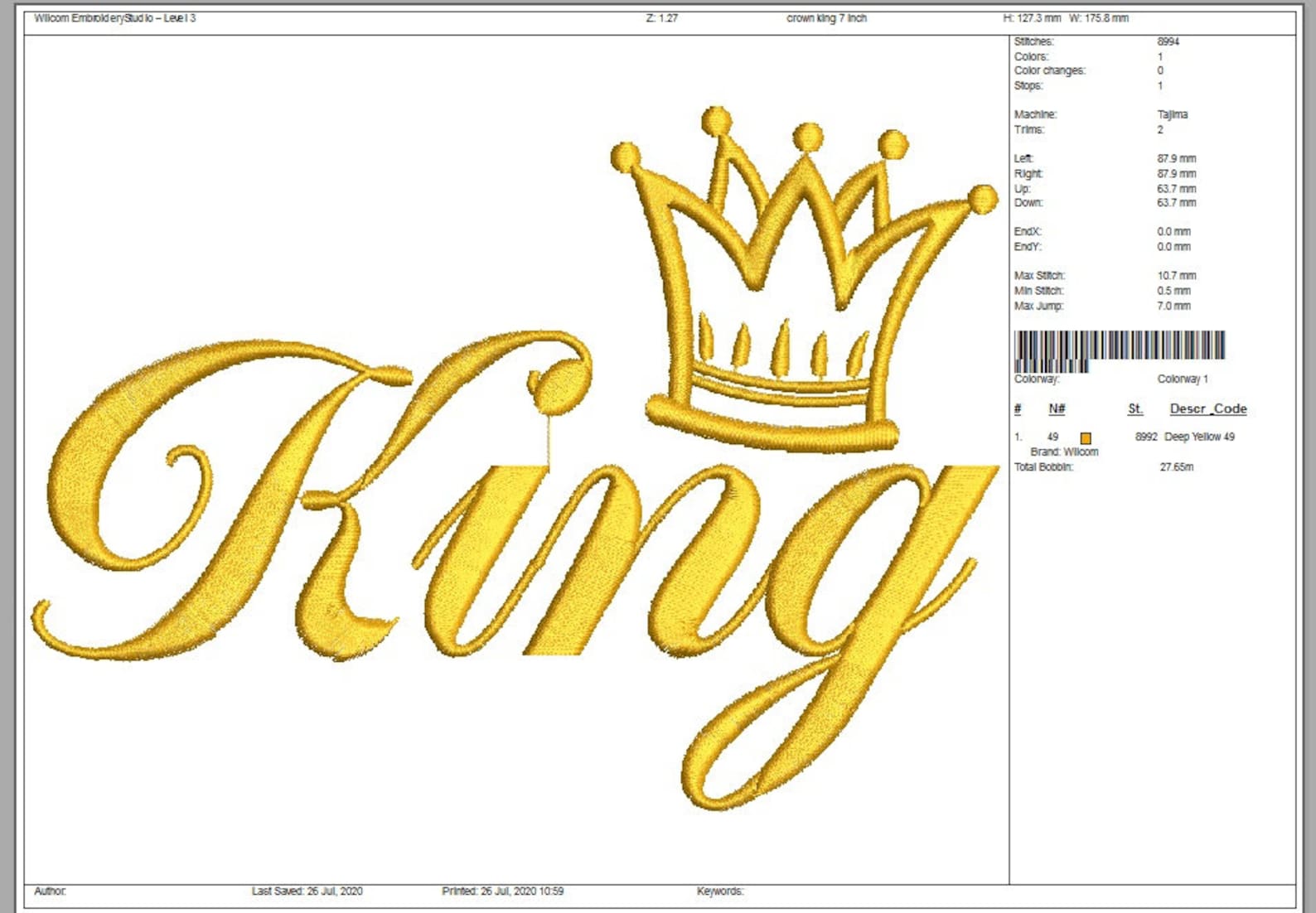Screen dimensions: 1316x913
Task: Click the width value 'W: 175.8 mm'
Action: coord(1099,18)
